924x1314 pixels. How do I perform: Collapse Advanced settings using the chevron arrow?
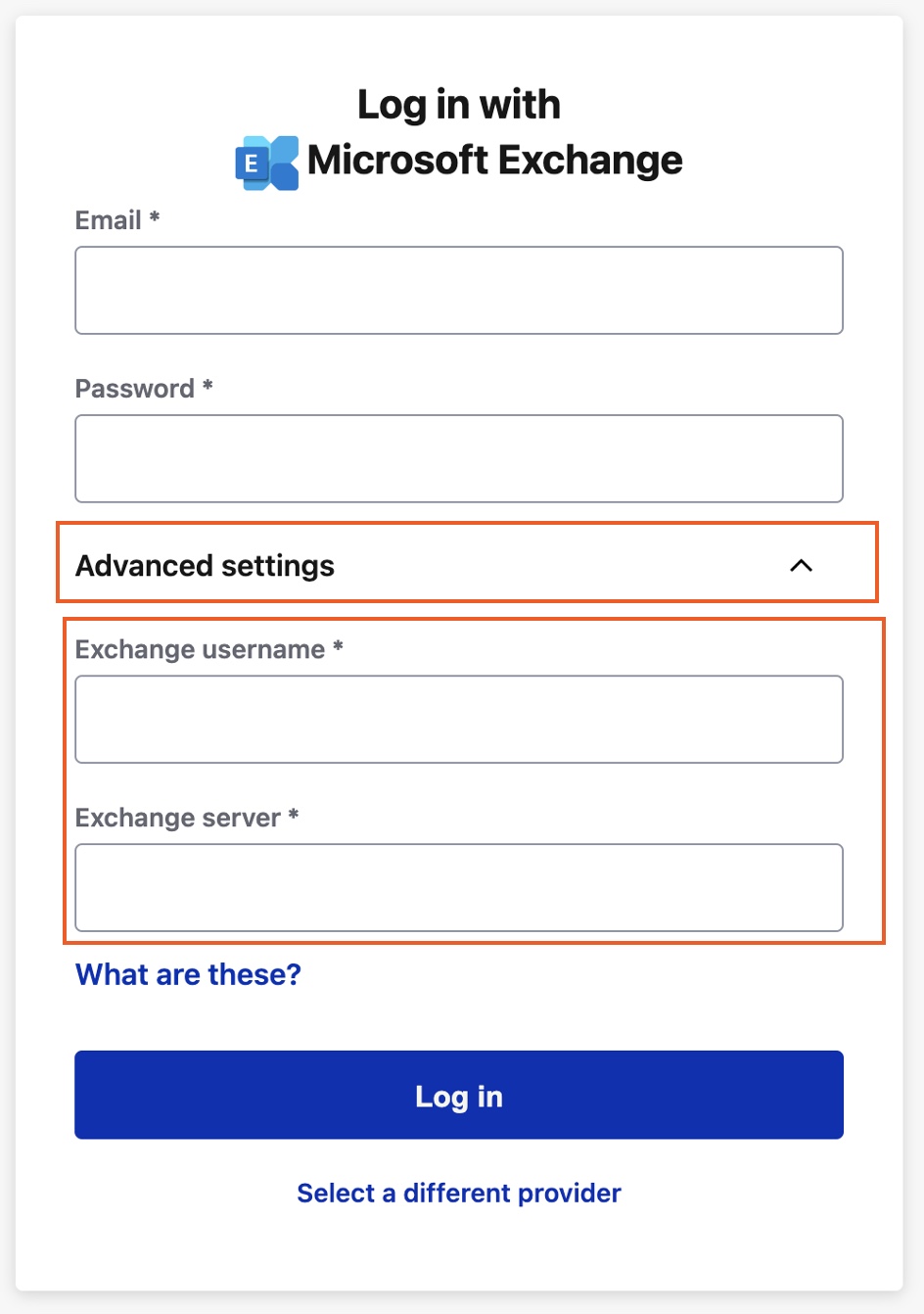tap(801, 565)
